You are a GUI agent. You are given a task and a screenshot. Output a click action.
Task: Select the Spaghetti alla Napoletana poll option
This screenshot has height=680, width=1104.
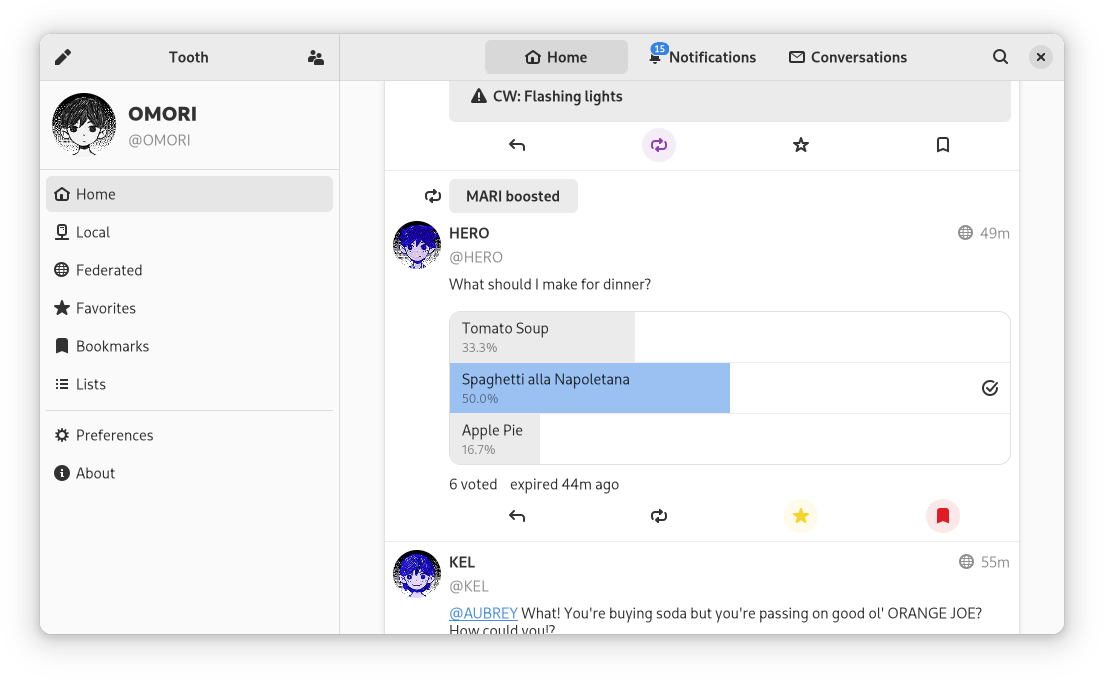[729, 388]
